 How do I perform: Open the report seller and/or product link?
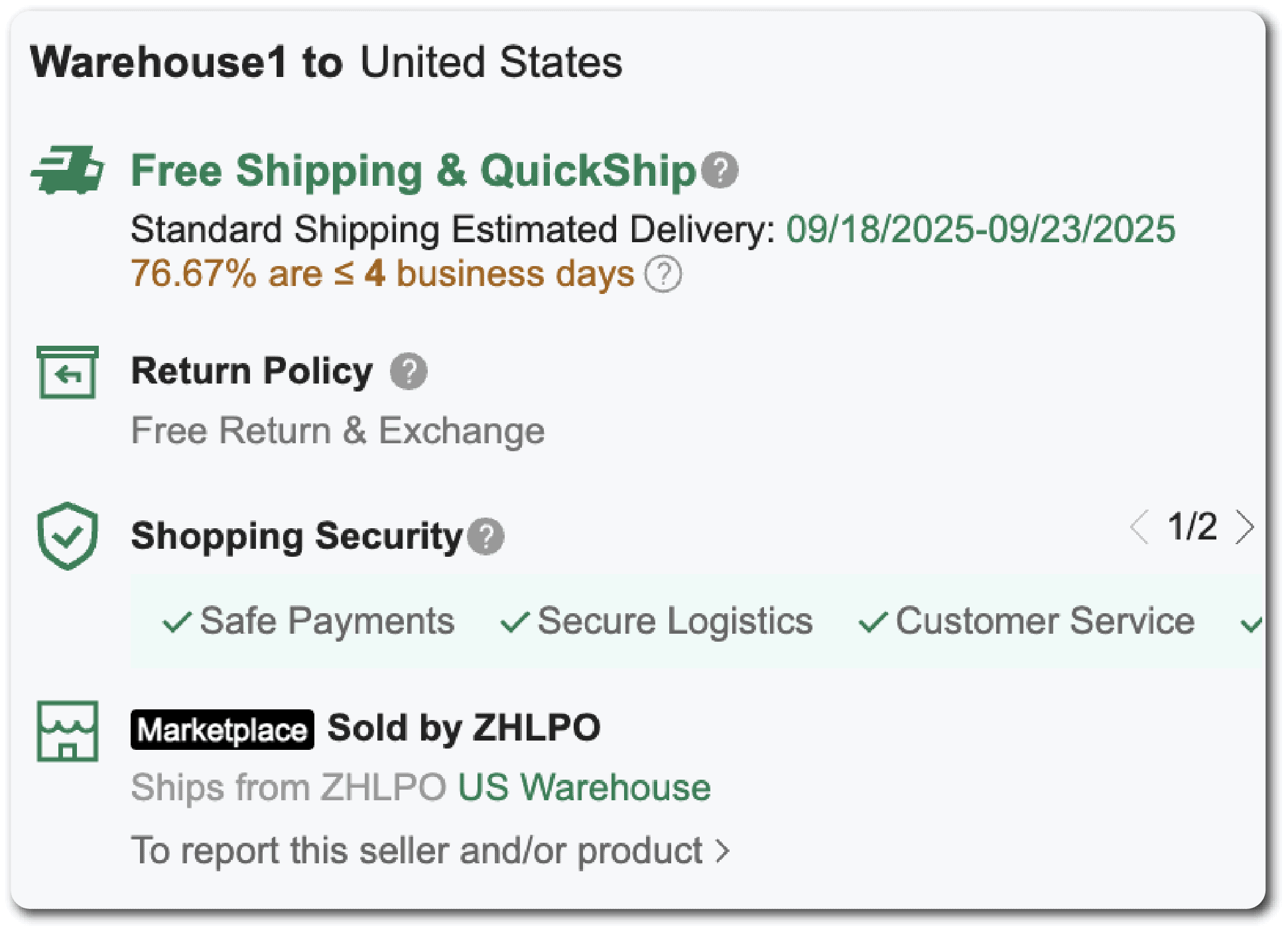(417, 851)
